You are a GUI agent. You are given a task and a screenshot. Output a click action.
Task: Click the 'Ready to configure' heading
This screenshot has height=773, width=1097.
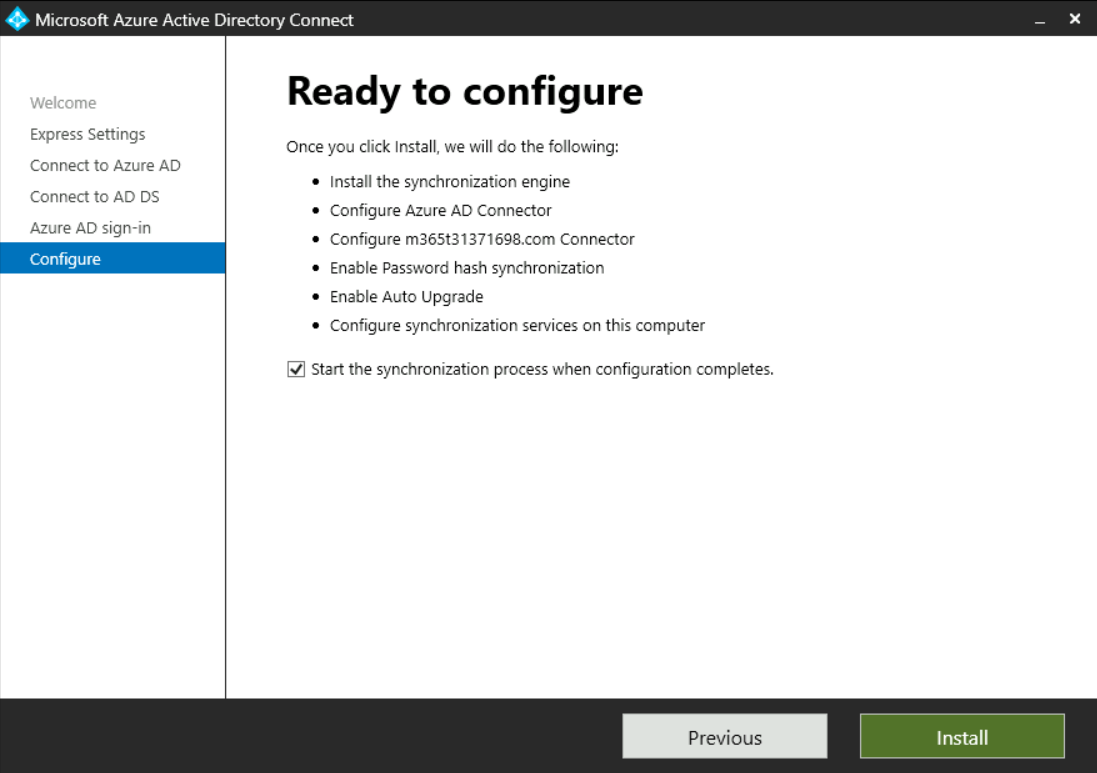pos(464,91)
